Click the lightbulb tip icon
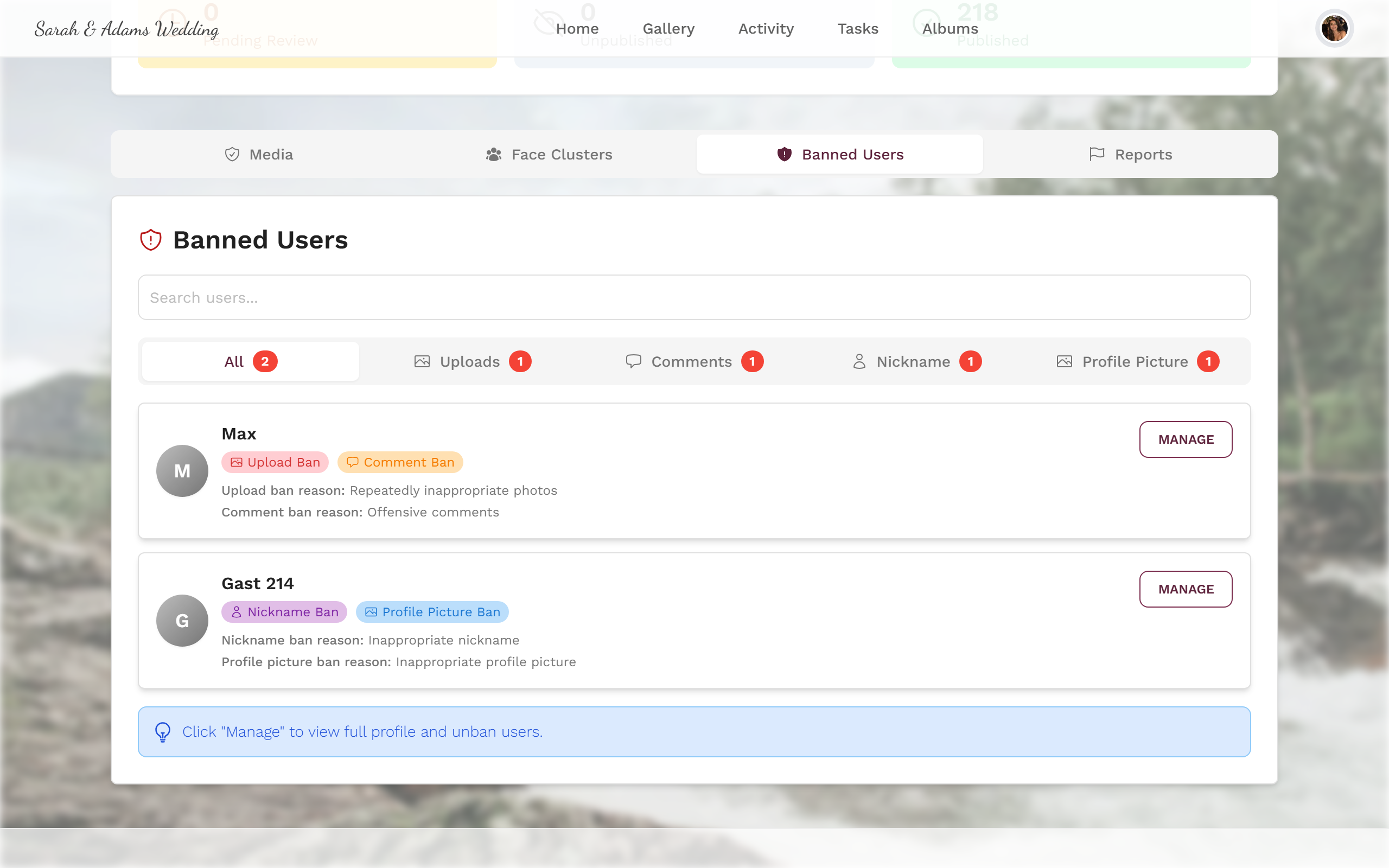Screen dimensions: 1389x868 pos(163,732)
